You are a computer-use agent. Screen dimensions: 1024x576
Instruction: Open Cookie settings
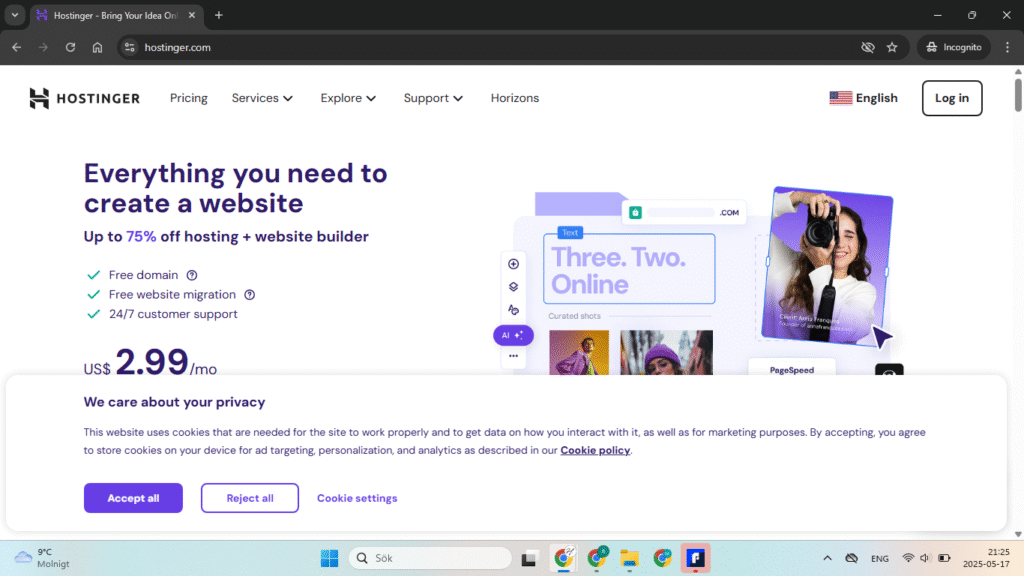[357, 498]
